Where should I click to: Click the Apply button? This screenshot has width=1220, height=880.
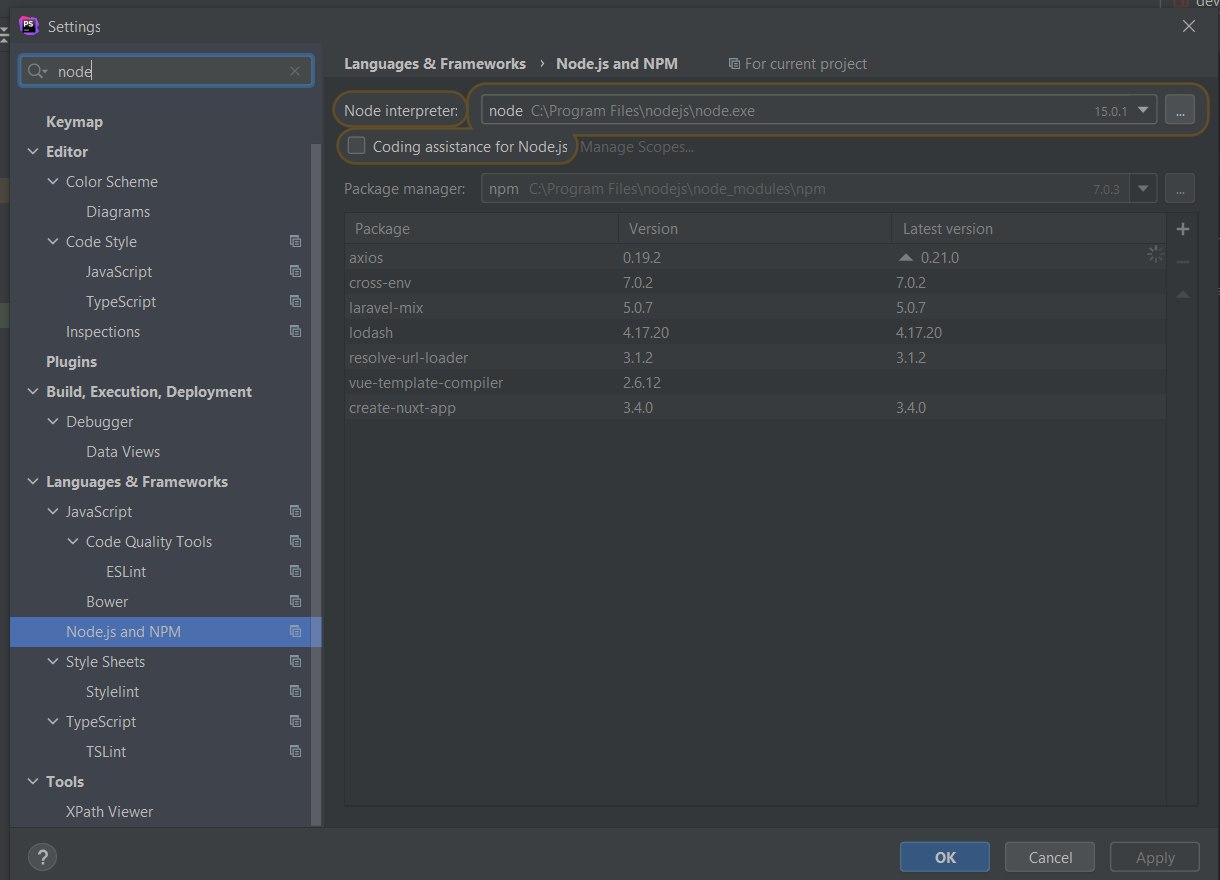tap(1155, 857)
